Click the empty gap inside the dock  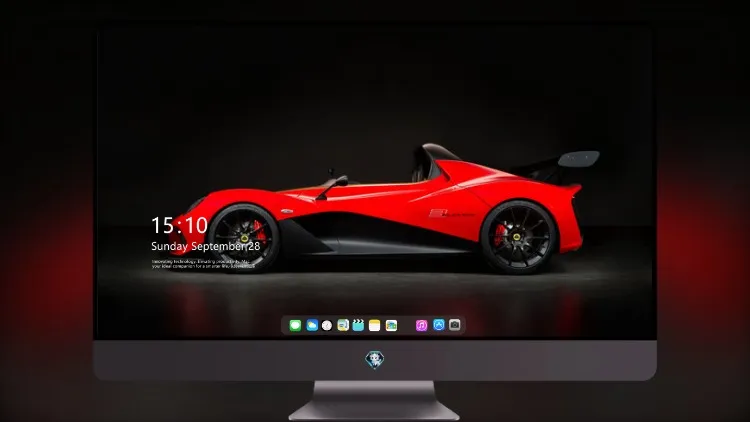(407, 325)
